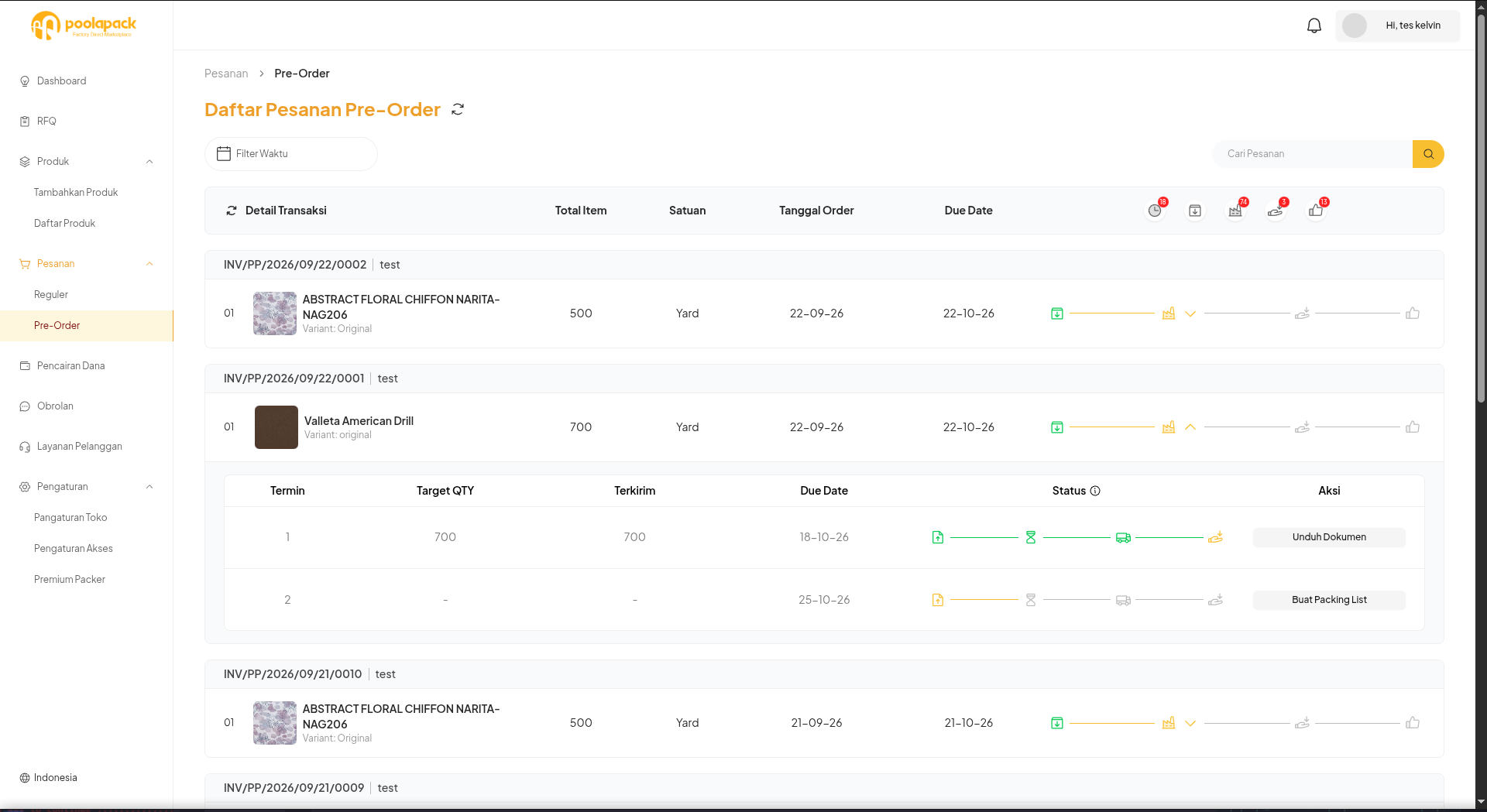The image size is (1487, 812).
Task: Open Valleta American Drill product thumbnail
Action: tap(276, 427)
